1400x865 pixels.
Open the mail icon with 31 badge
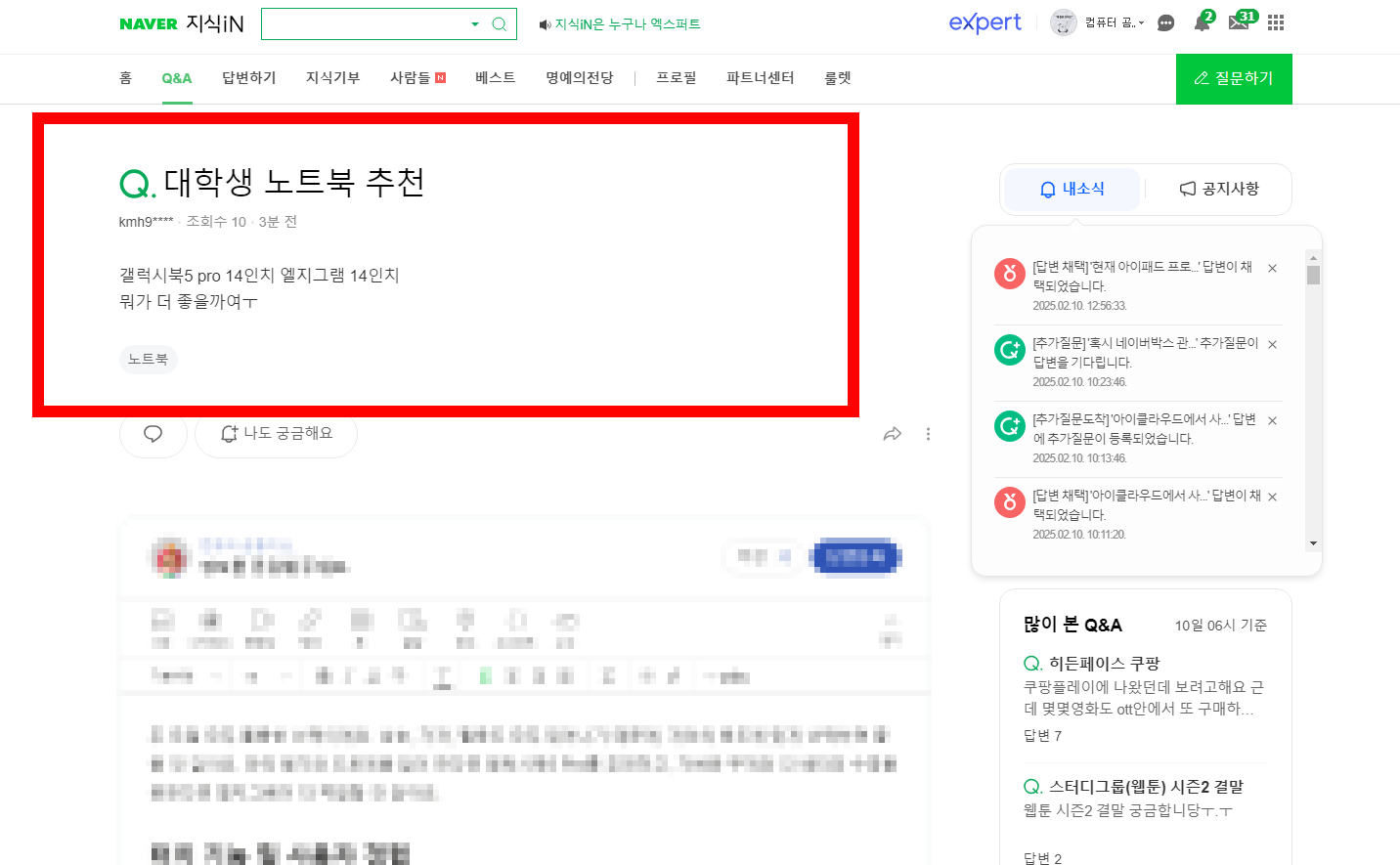click(1241, 22)
